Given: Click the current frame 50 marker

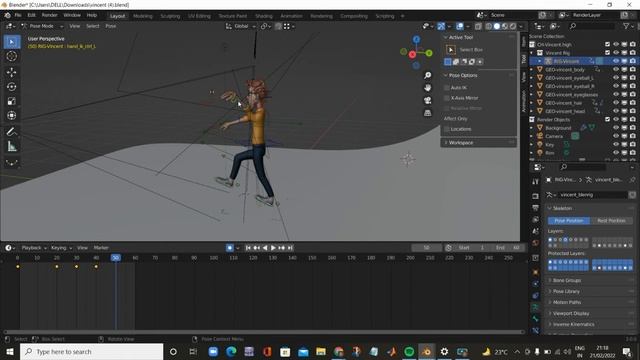Looking at the screenshot, I should pos(116,258).
